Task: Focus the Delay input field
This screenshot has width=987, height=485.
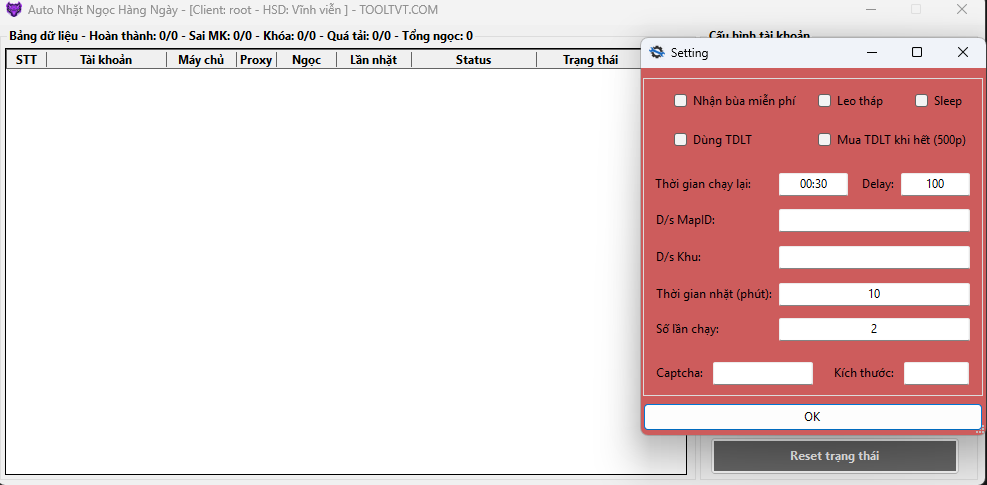Action: pos(935,184)
